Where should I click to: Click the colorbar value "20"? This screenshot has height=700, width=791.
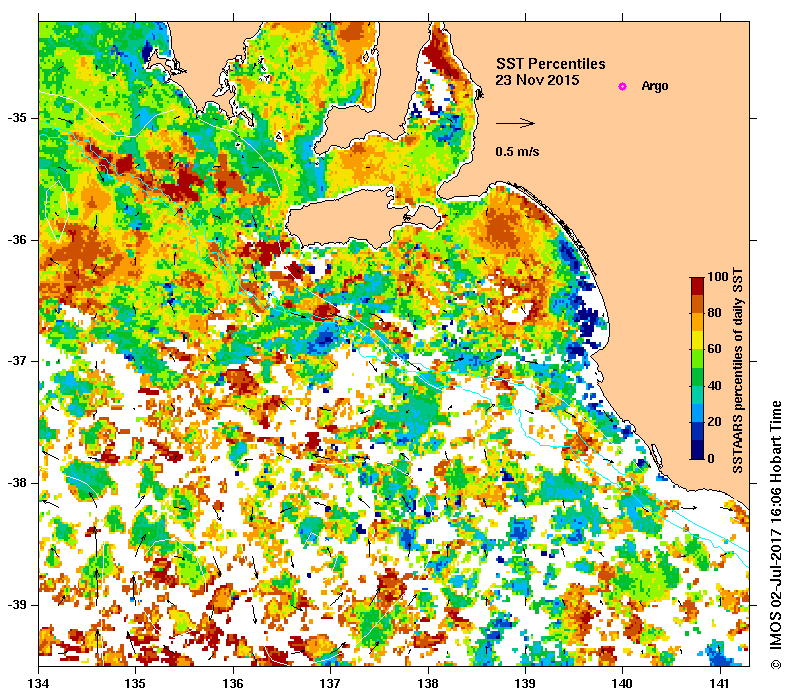pos(714,422)
